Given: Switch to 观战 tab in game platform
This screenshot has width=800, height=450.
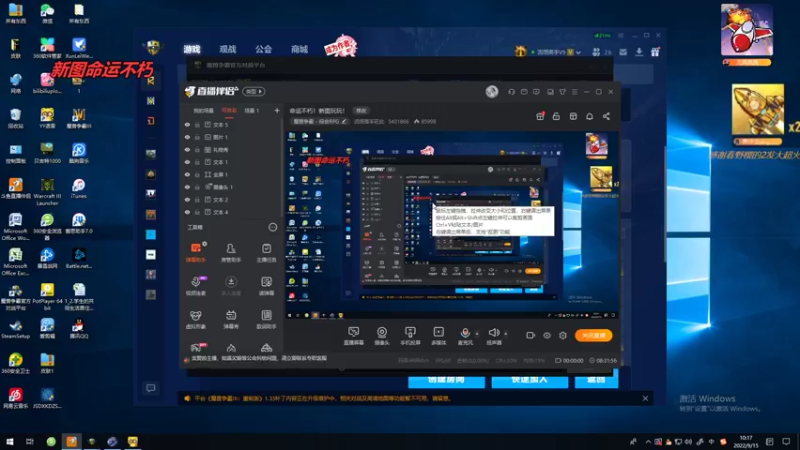Looking at the screenshot, I should [228, 49].
